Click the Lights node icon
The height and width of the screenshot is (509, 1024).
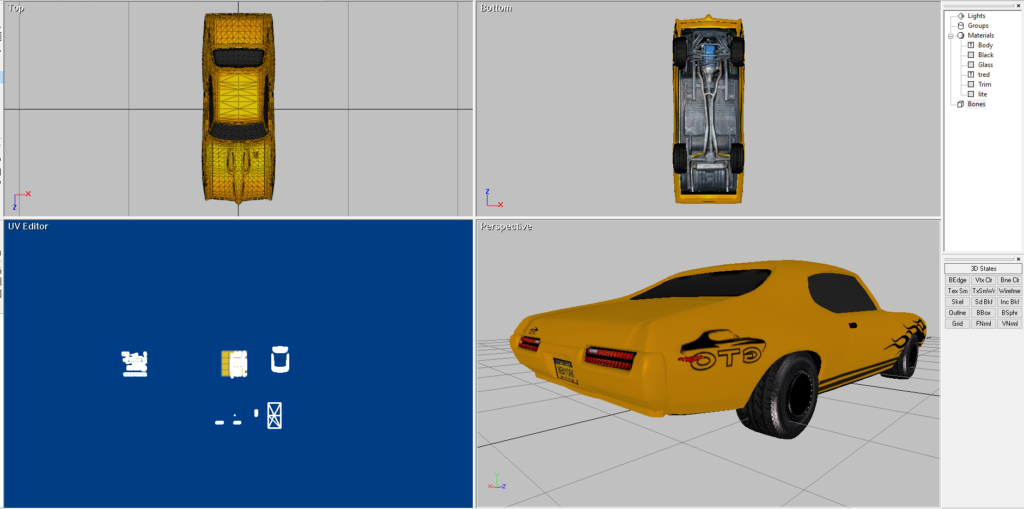point(961,16)
